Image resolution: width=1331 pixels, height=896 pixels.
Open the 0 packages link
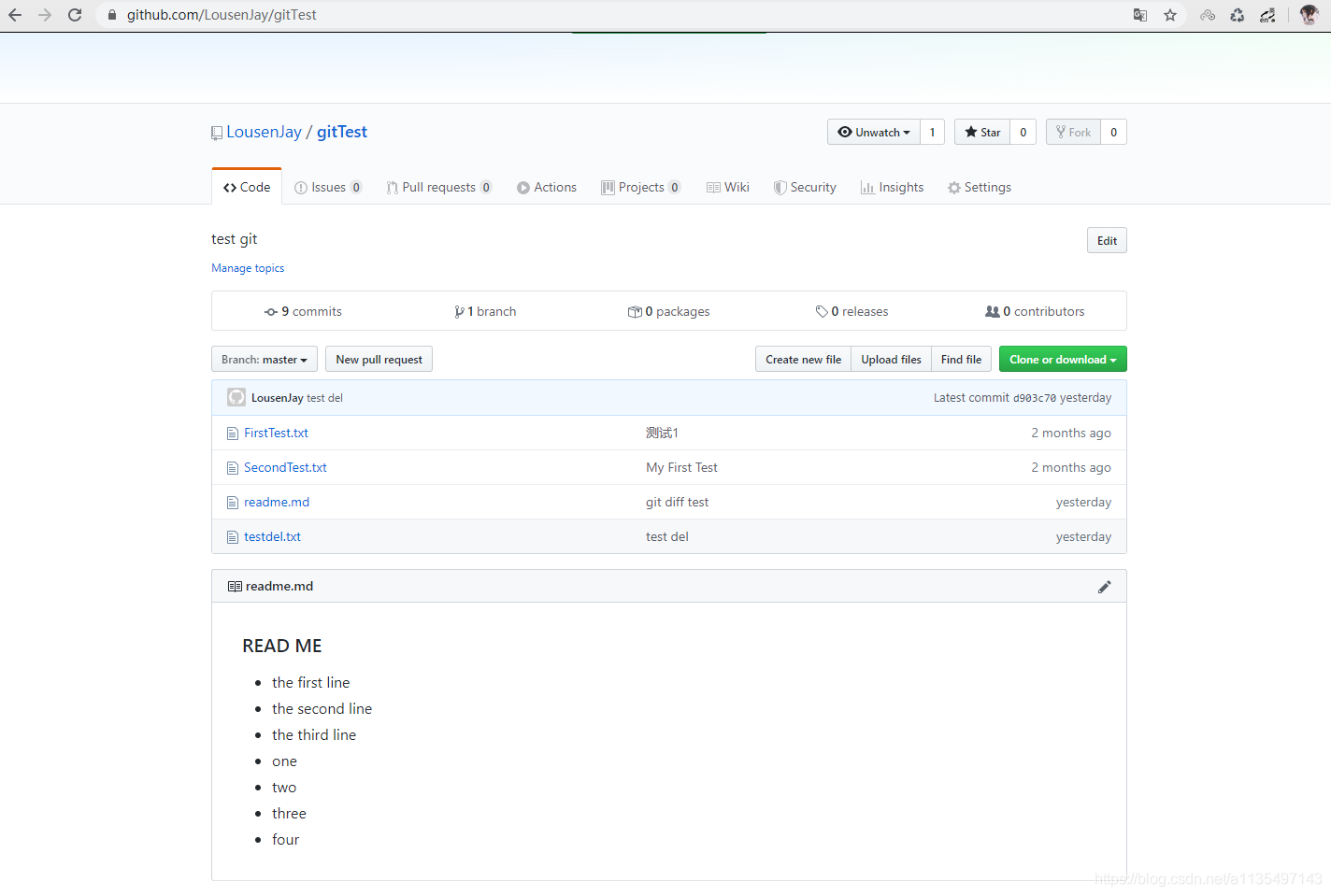pos(668,312)
